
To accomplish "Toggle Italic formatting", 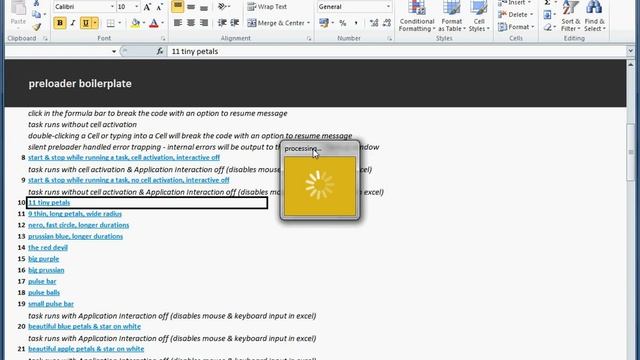I will click(x=73, y=23).
